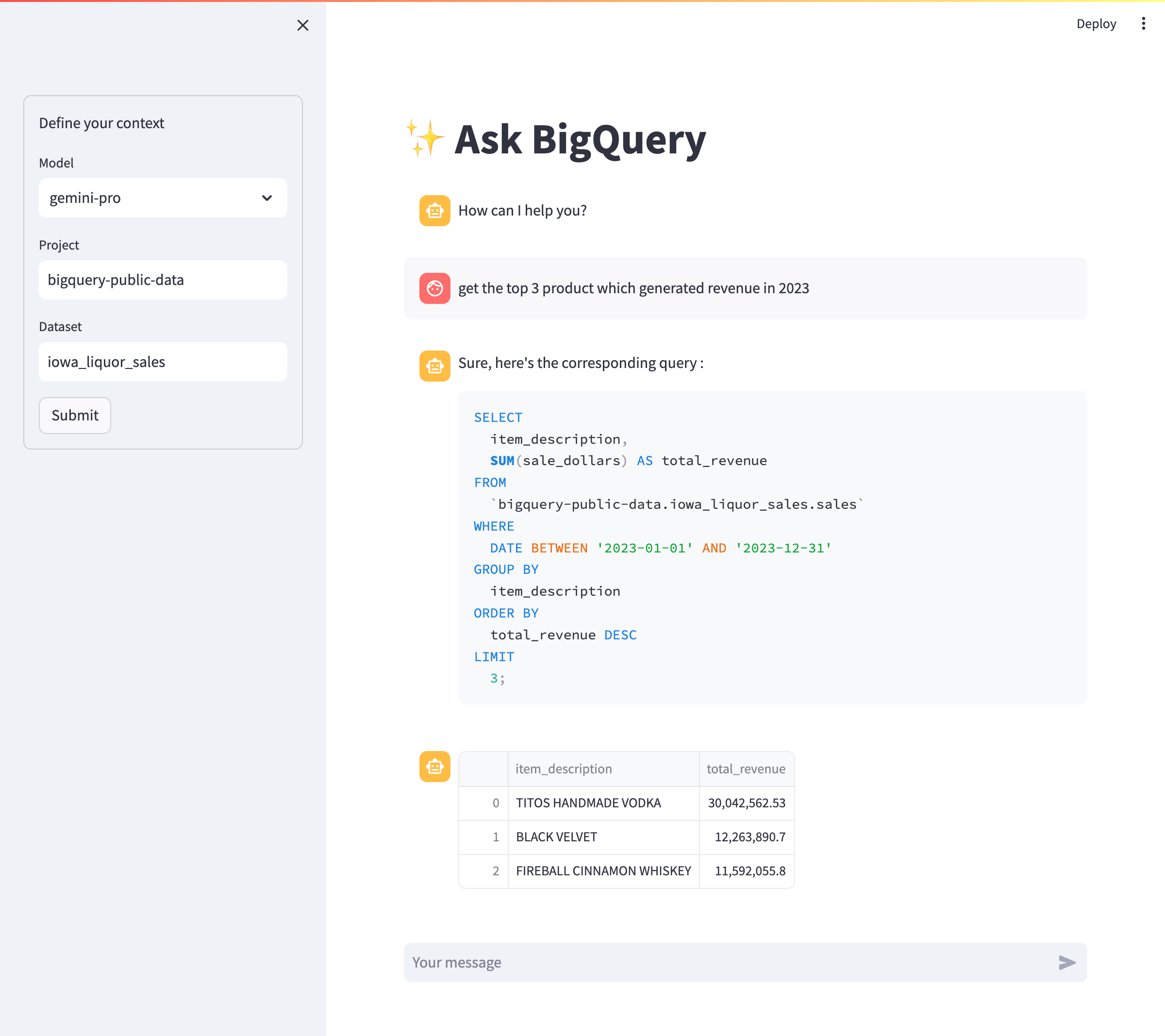Viewport: 1165px width, 1036px height.
Task: Click the Your message input box
Action: tap(684, 962)
